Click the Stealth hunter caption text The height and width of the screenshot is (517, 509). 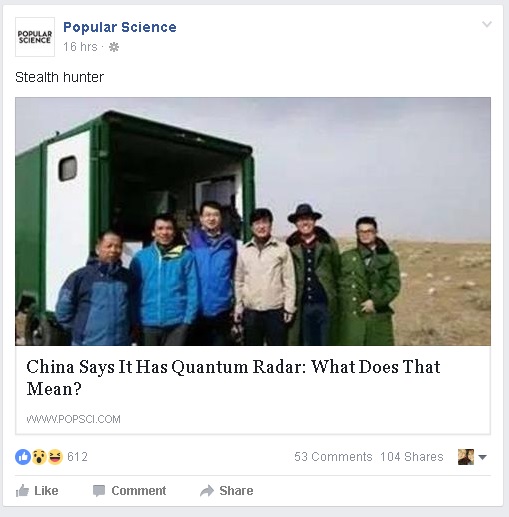[60, 77]
